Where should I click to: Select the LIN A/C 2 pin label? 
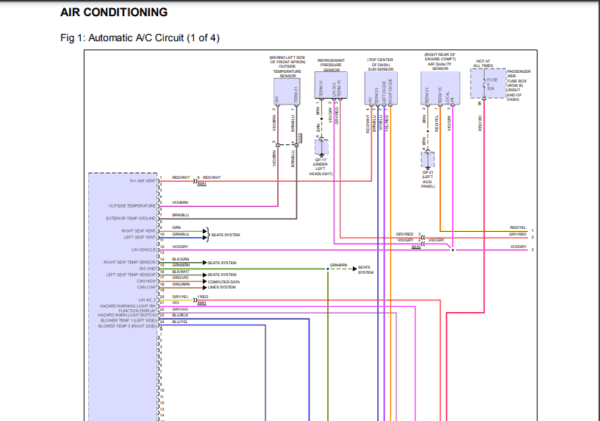coord(147,300)
